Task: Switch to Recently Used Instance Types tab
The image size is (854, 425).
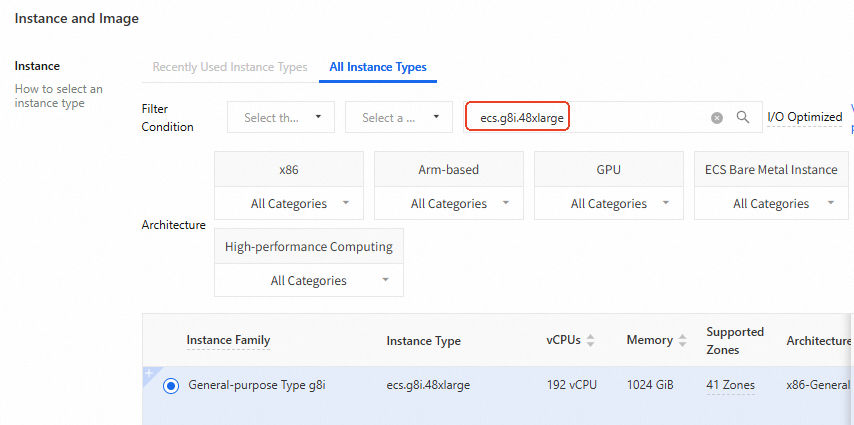Action: pos(230,67)
